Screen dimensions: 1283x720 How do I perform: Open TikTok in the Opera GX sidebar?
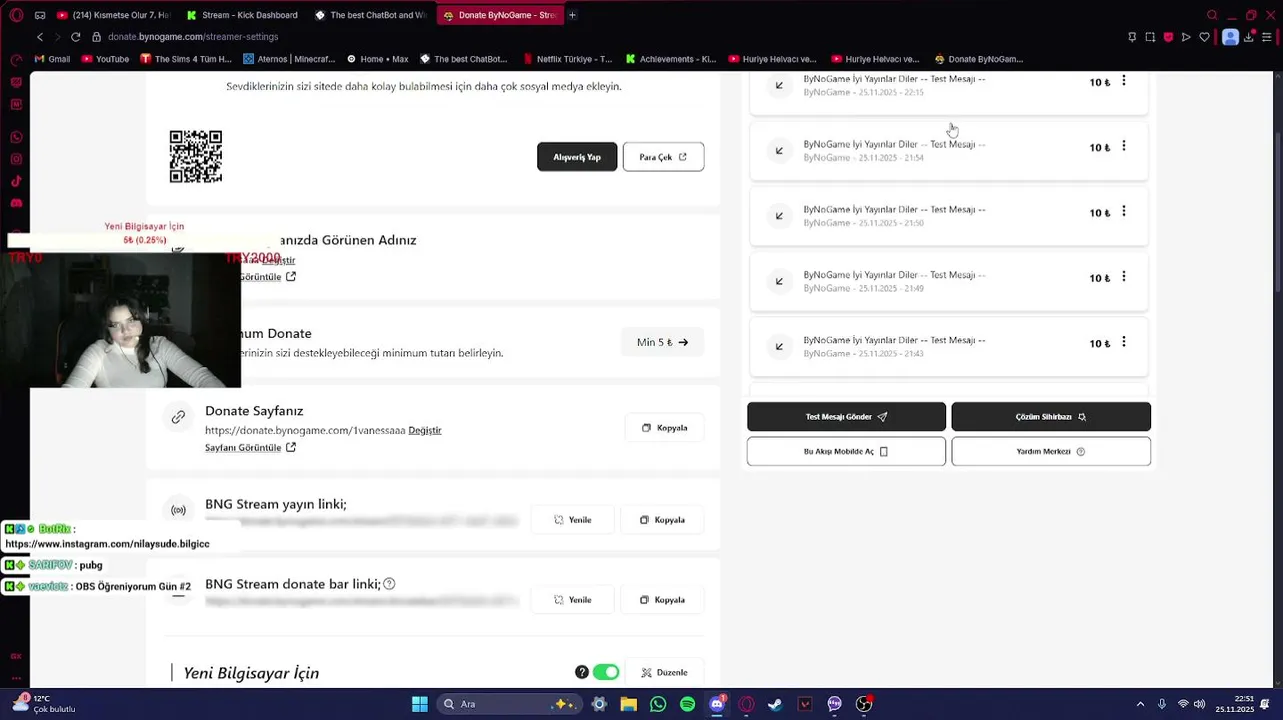pyautogui.click(x=16, y=181)
